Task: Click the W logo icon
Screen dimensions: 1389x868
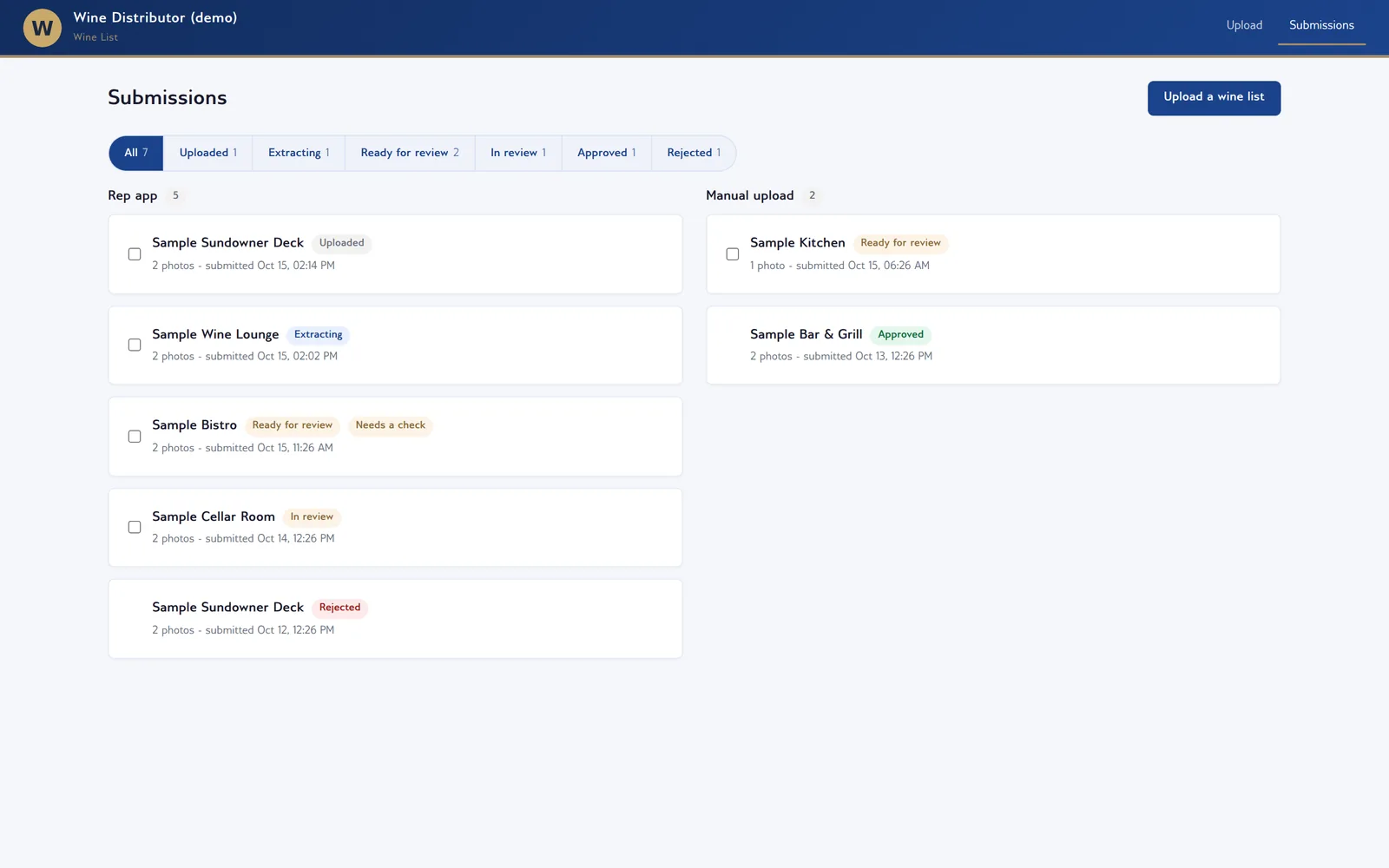Action: click(42, 28)
